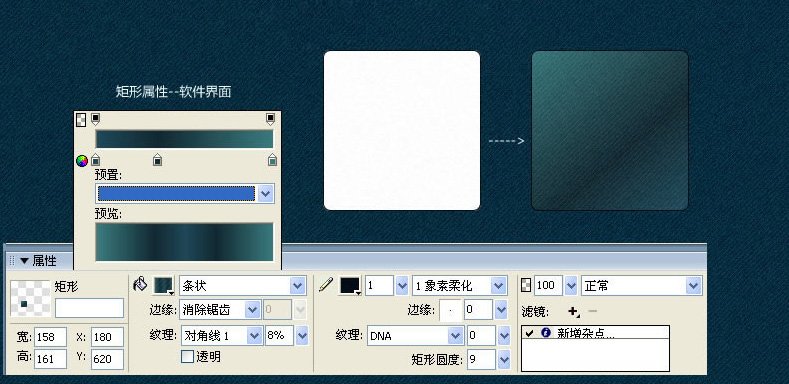The image size is (789, 384).
Task: Click the object name field under 矩形
Action: tap(90, 308)
